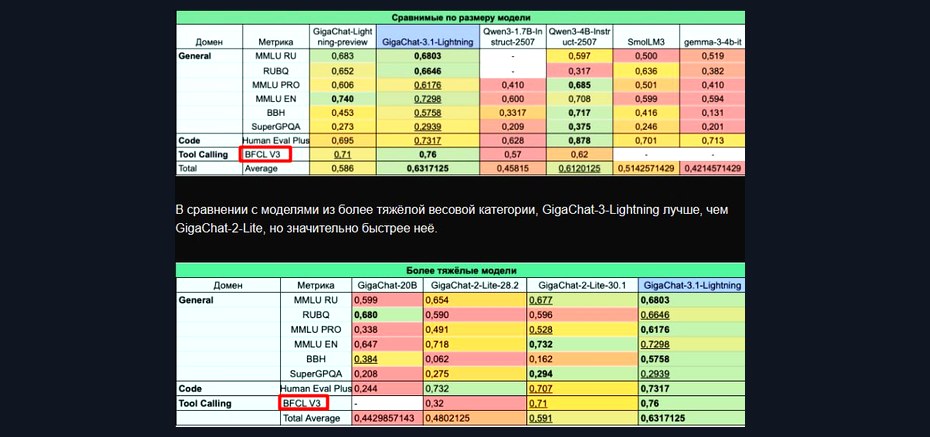This screenshot has height=437, width=930.
Task: Select the cell with value 0,062
Action: pos(474,359)
